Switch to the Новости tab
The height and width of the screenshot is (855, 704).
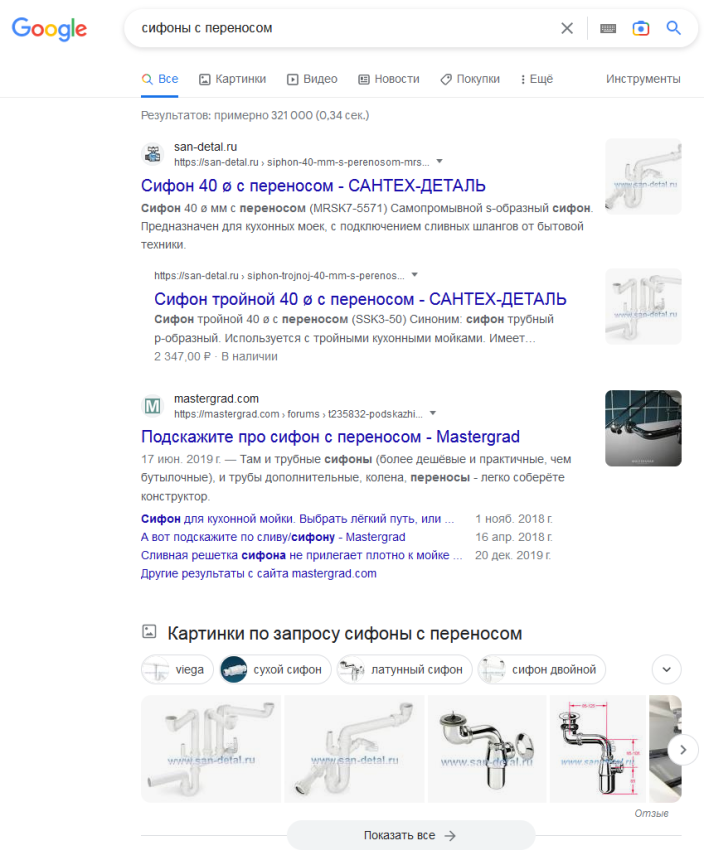(388, 79)
